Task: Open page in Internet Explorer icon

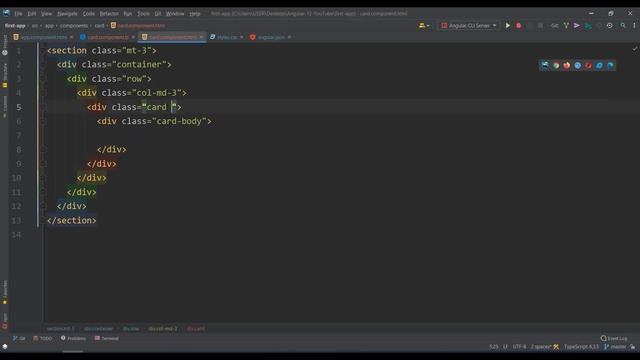Action: tap(599, 65)
